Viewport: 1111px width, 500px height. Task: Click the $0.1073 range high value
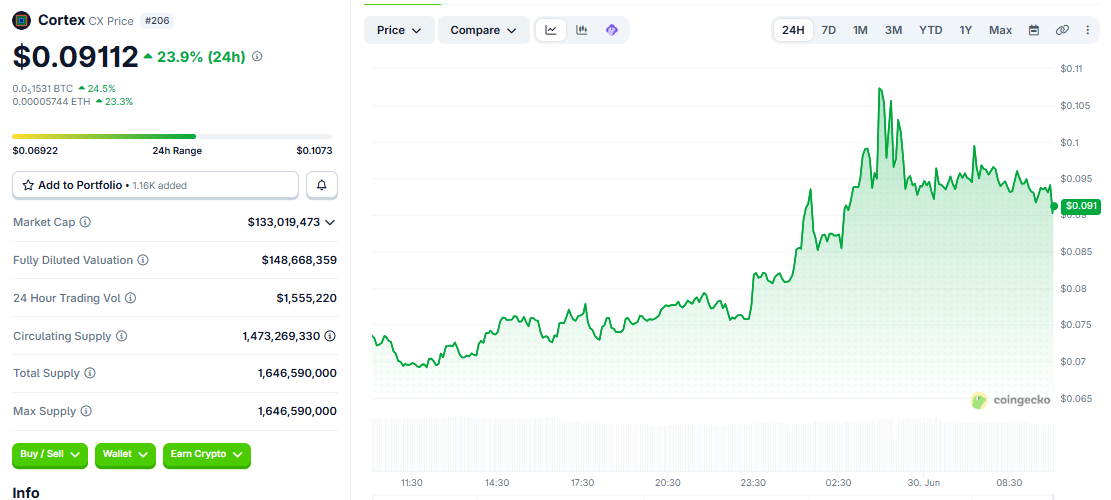coord(315,150)
